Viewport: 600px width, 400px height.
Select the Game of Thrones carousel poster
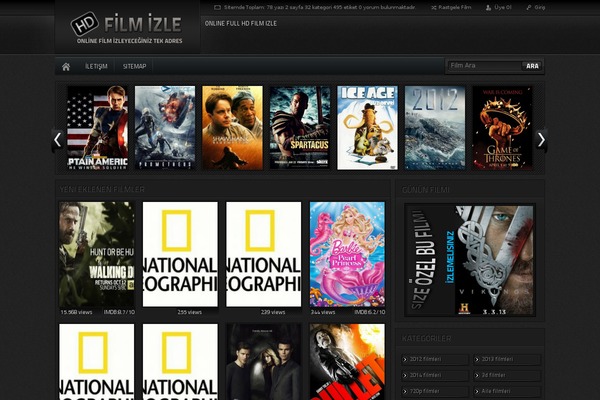coord(502,128)
